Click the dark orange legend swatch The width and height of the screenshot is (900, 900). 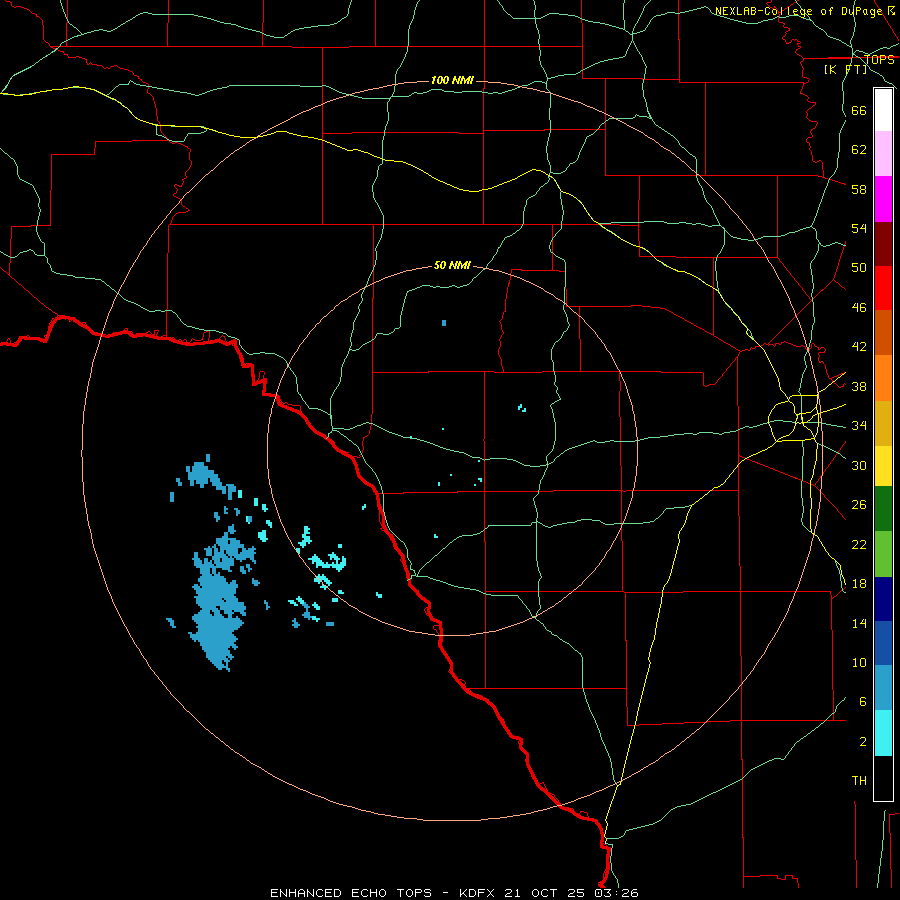883,333
